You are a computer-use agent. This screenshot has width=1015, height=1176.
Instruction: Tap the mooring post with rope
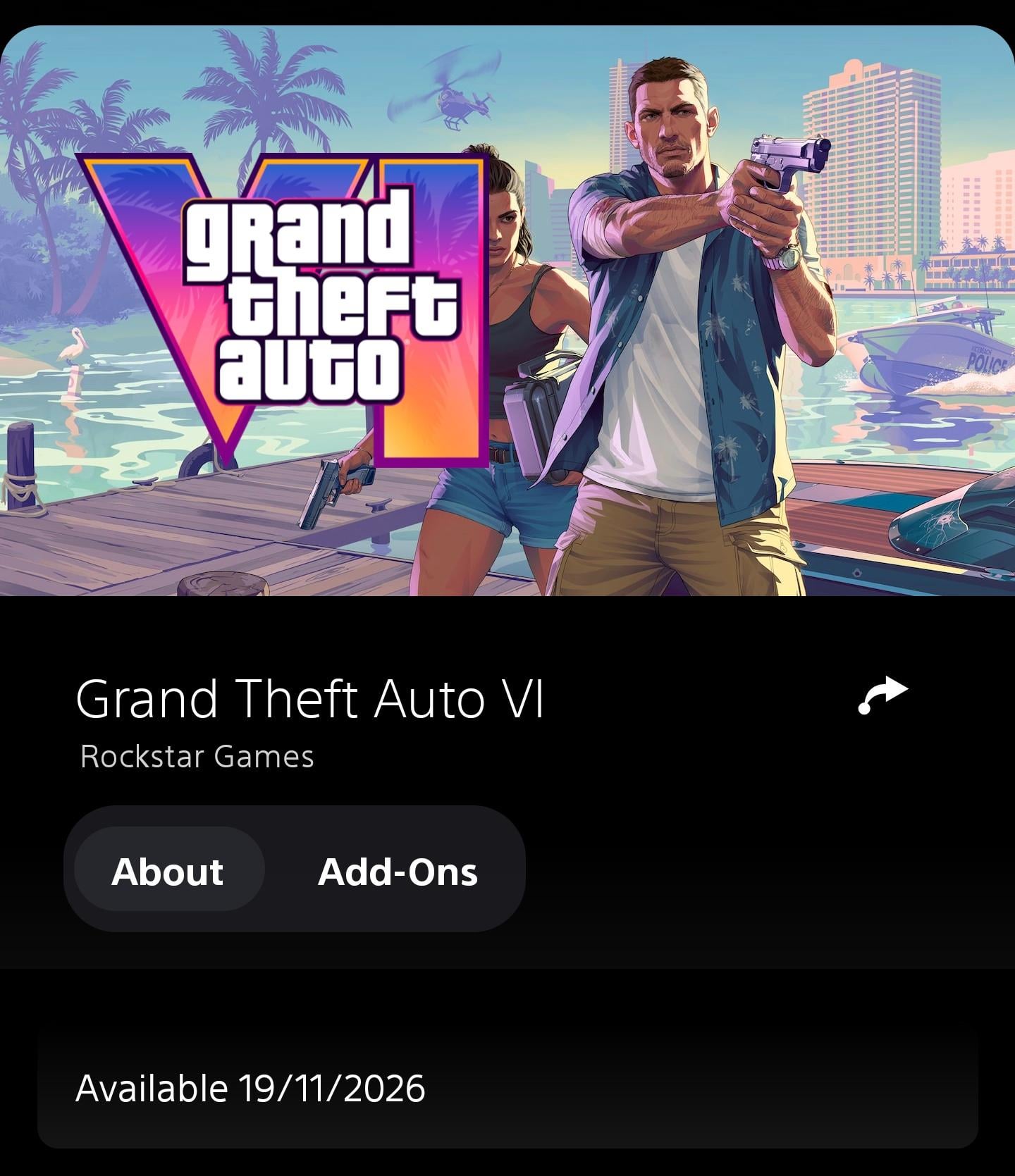21,465
